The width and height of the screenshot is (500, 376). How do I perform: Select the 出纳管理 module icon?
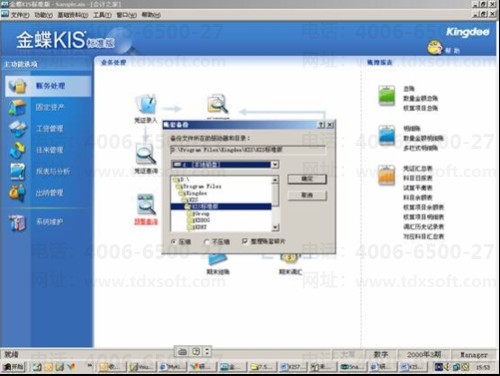(17, 193)
